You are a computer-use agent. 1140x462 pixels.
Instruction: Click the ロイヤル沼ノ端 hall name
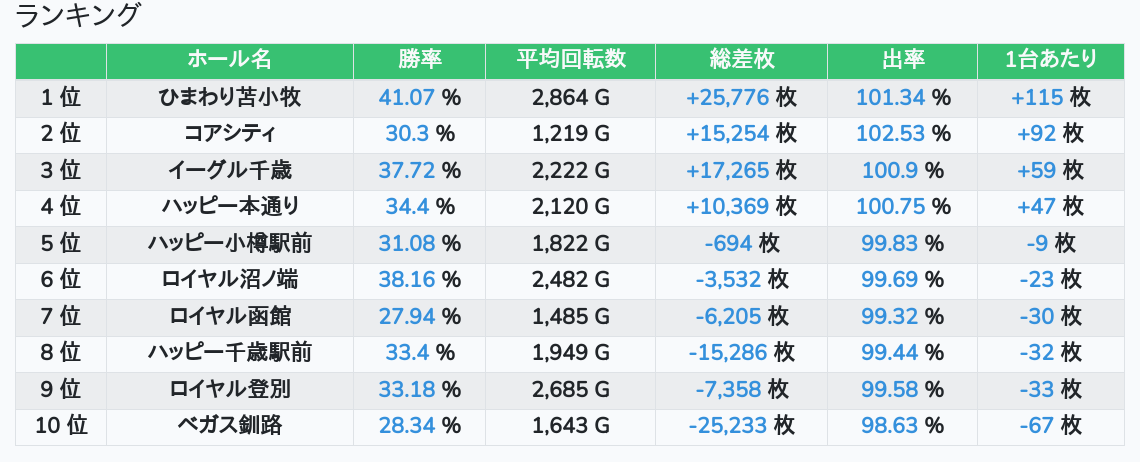click(x=230, y=280)
